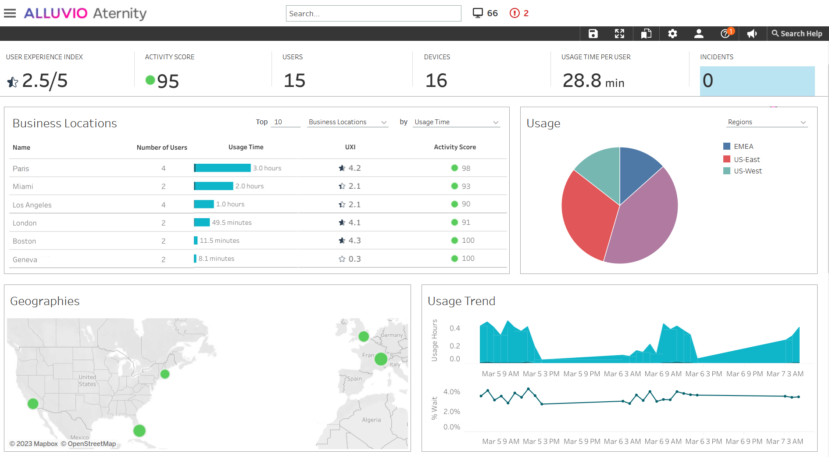This screenshot has width=829, height=457.
Task: Expand the Usage Time sort dropdown
Action: (456, 122)
